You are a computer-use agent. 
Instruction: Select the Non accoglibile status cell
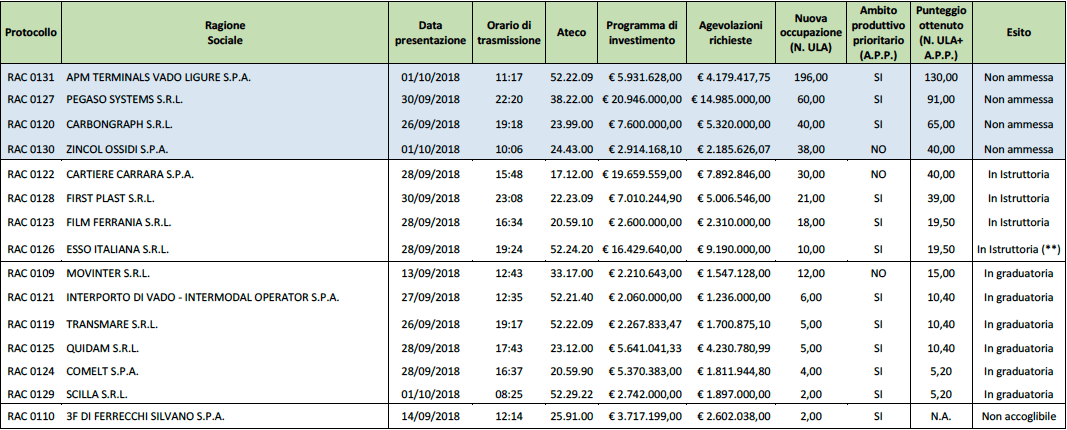pos(1019,416)
